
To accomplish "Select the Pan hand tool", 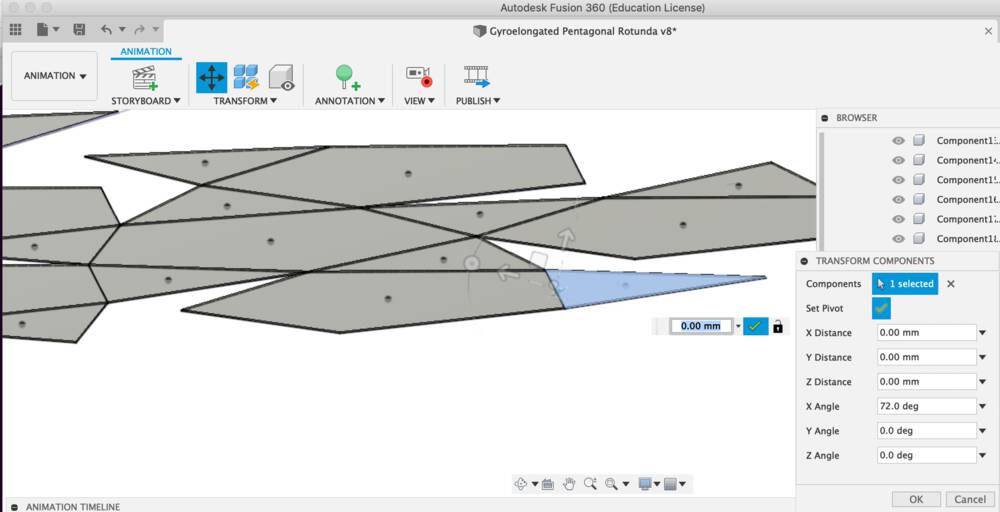I will (569, 484).
